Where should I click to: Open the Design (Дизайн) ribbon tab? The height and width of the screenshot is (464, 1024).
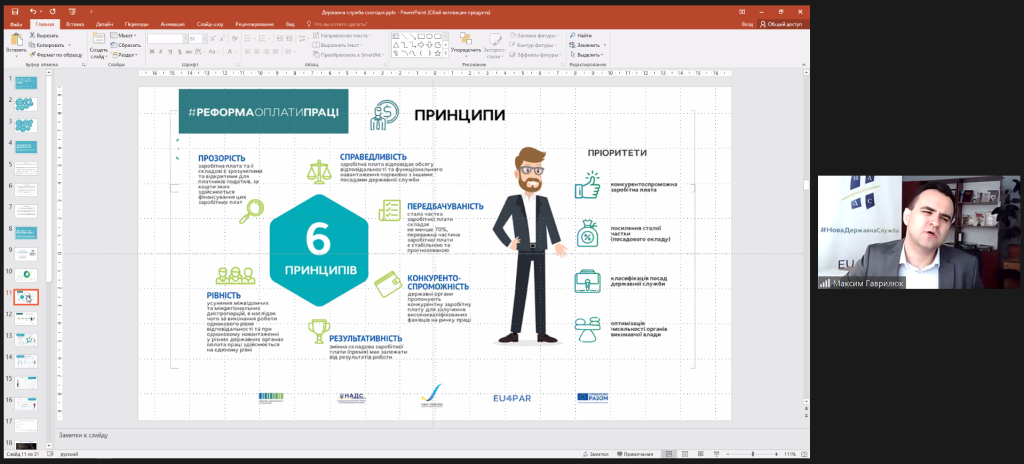[x=104, y=23]
